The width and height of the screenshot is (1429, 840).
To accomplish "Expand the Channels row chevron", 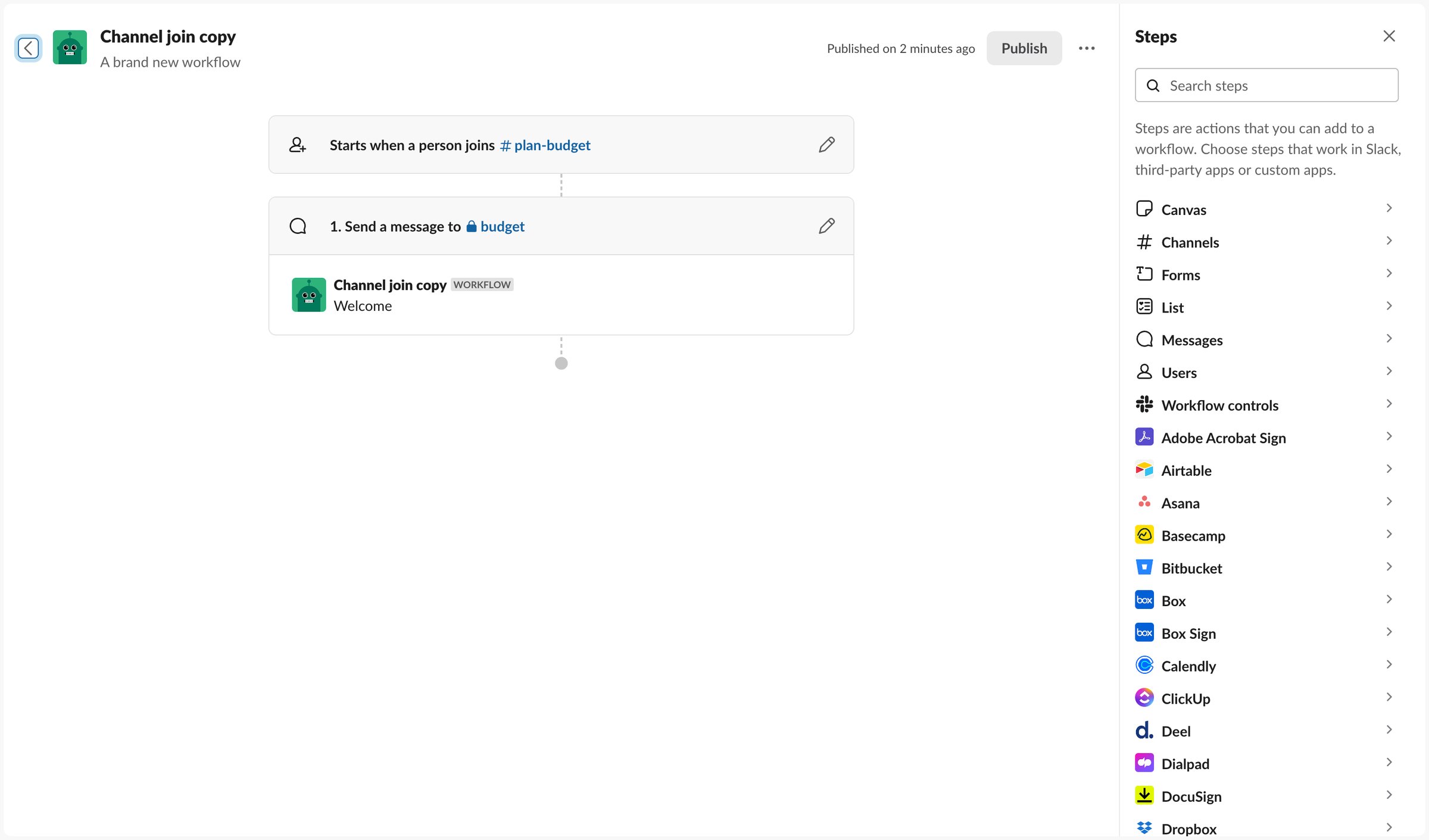I will pyautogui.click(x=1389, y=241).
